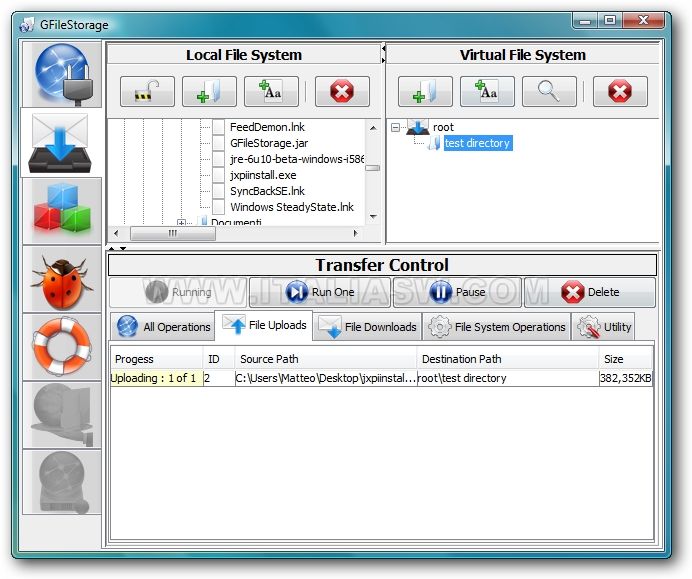The height and width of the screenshot is (579, 692).
Task: Click local tree horizontal scroll left arrow
Action: 117,233
